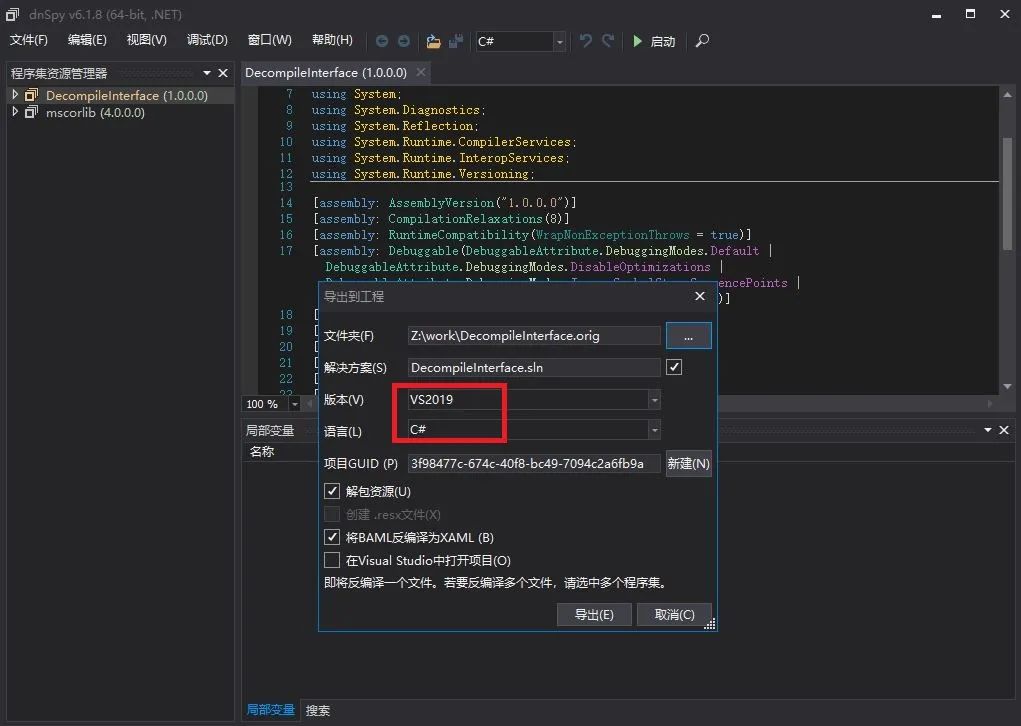Click the save all toolbar icon
This screenshot has width=1021, height=726.
point(456,41)
